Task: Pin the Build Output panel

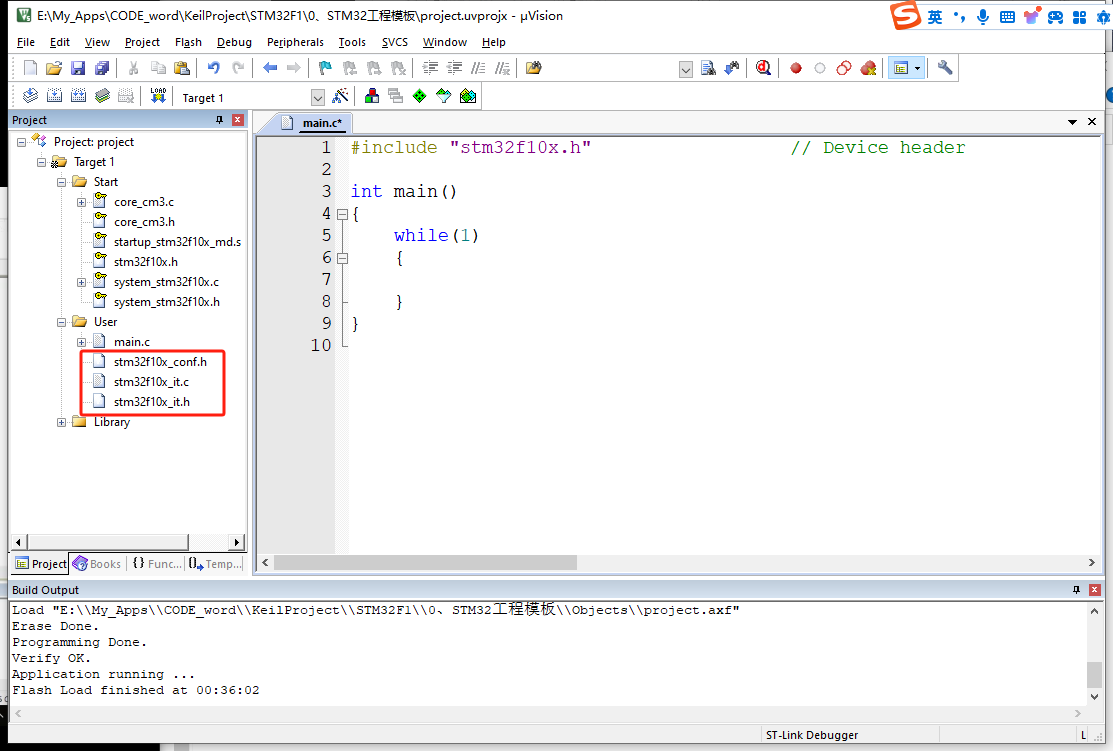Action: 1076,590
